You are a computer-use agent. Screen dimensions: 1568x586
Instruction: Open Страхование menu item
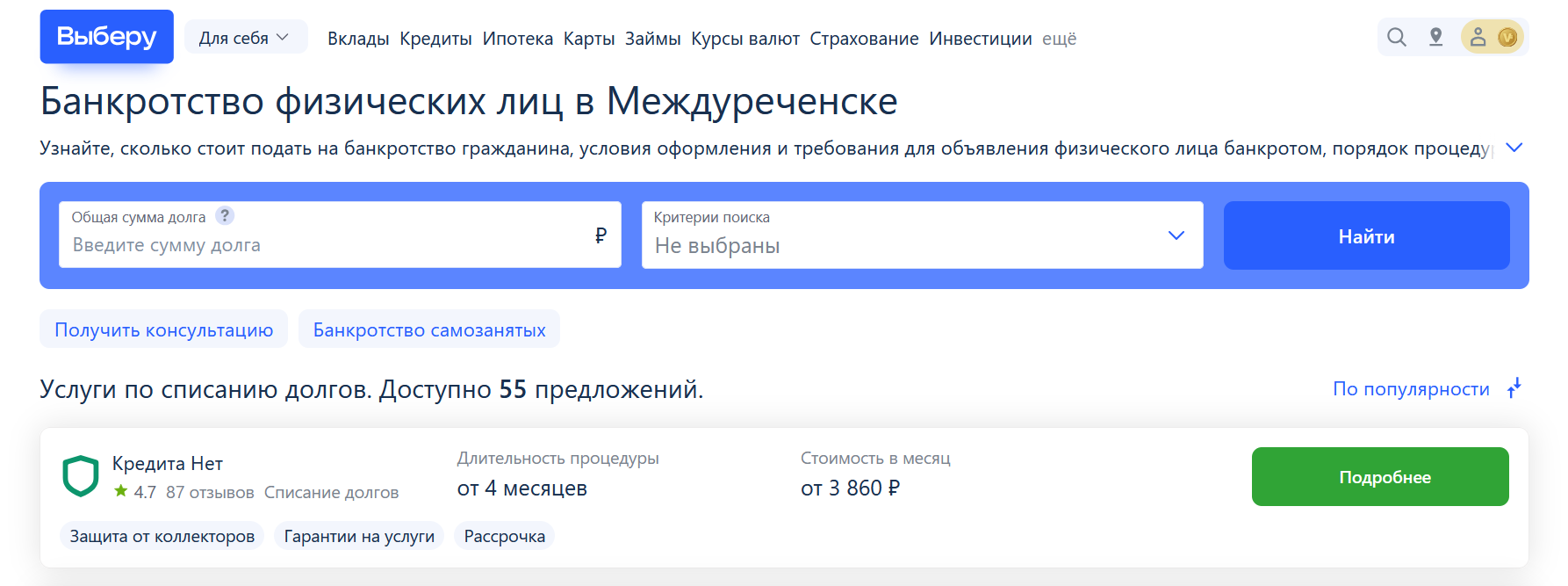coord(864,39)
